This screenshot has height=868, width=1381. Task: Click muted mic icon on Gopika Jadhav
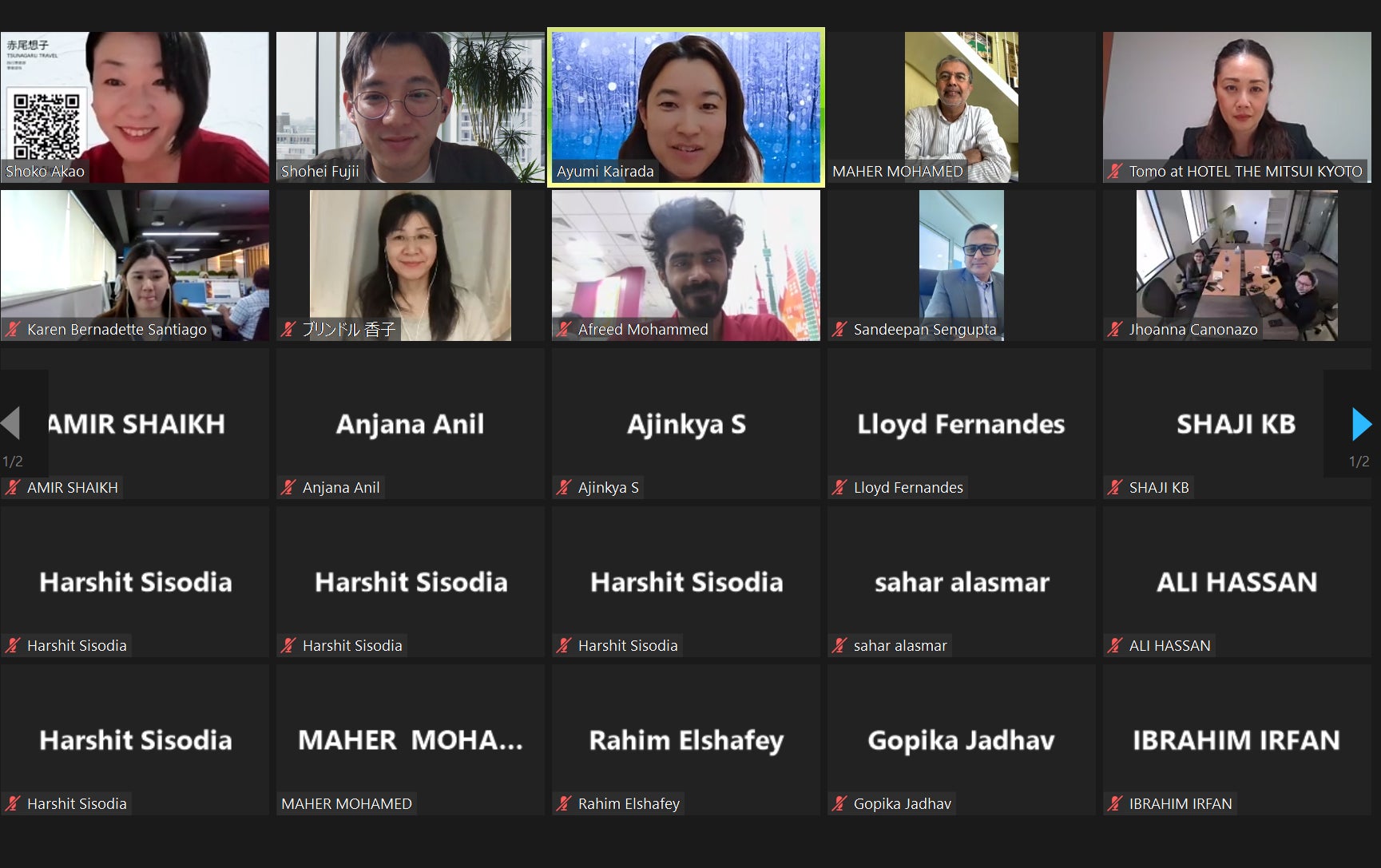pyautogui.click(x=839, y=803)
